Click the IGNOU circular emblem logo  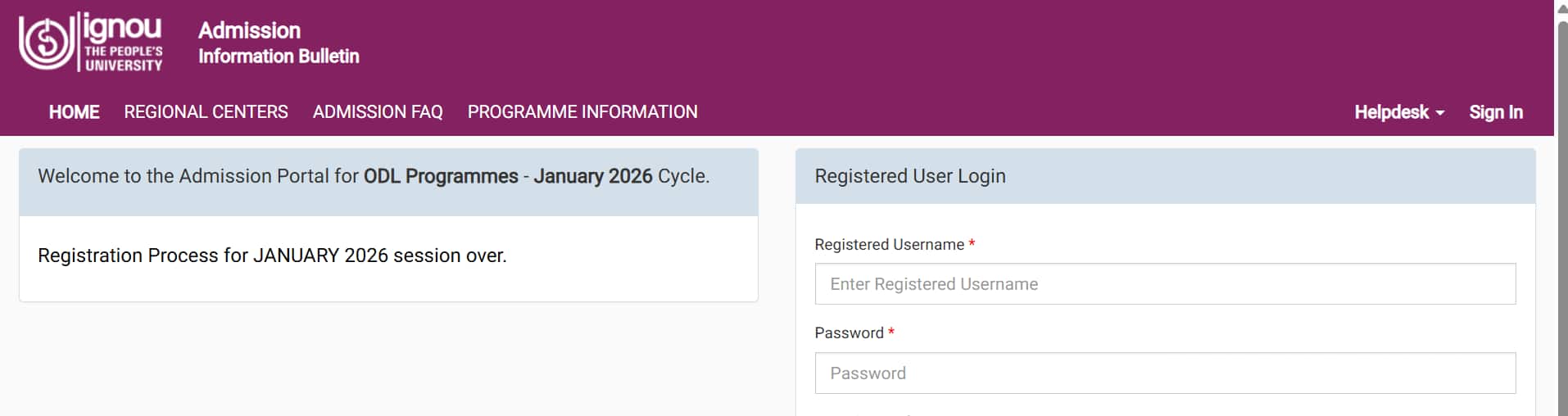coord(46,43)
